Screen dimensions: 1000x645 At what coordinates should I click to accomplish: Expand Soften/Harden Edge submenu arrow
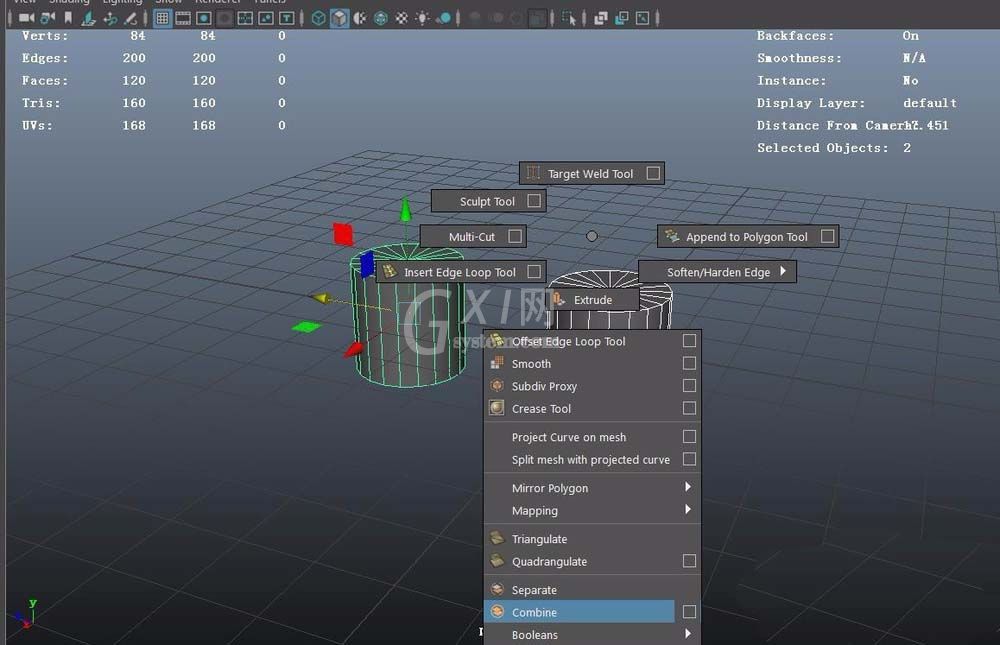(783, 271)
